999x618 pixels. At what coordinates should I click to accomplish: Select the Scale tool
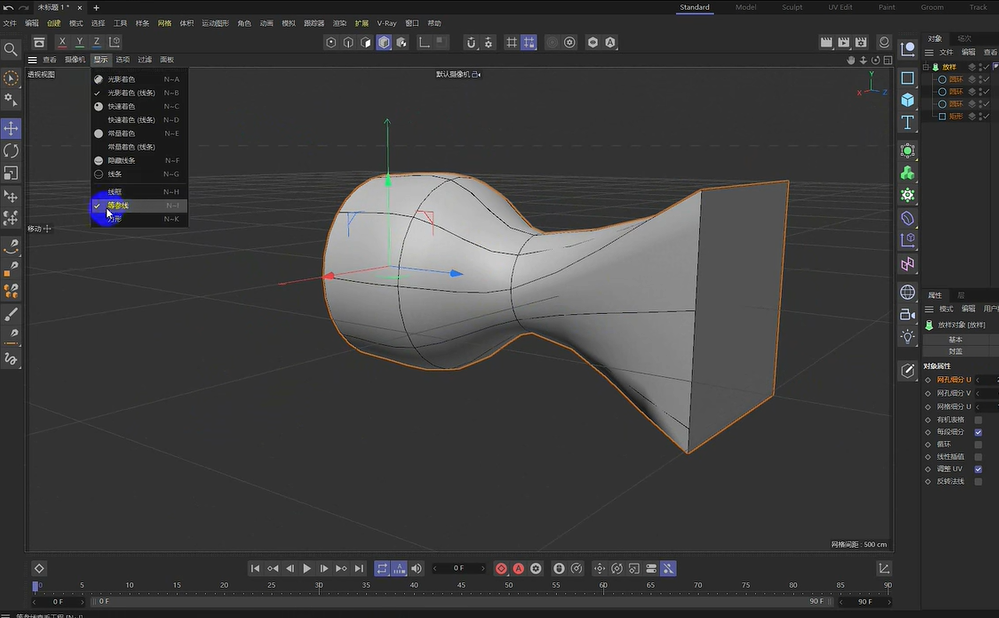[11, 173]
